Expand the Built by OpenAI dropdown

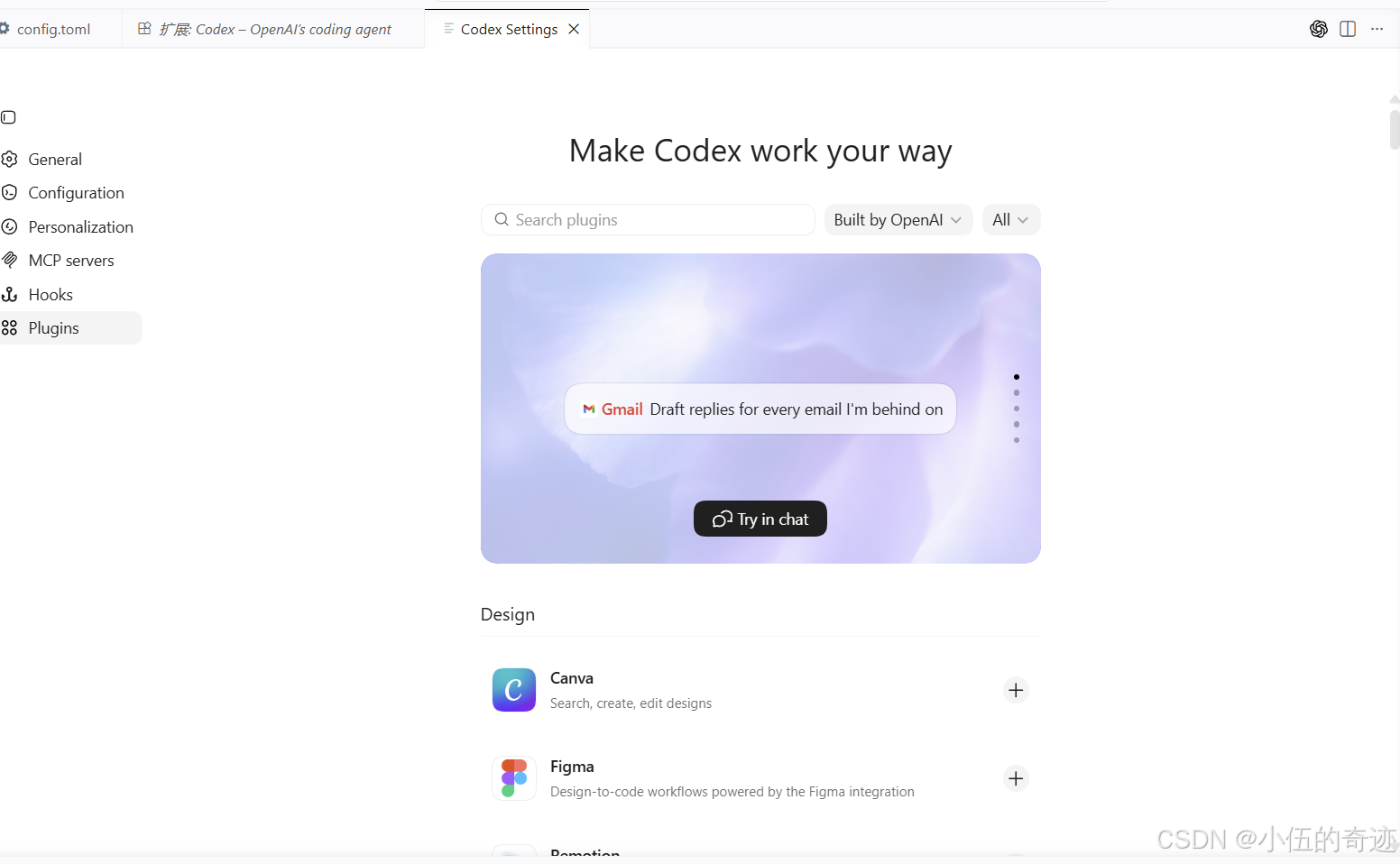click(898, 220)
